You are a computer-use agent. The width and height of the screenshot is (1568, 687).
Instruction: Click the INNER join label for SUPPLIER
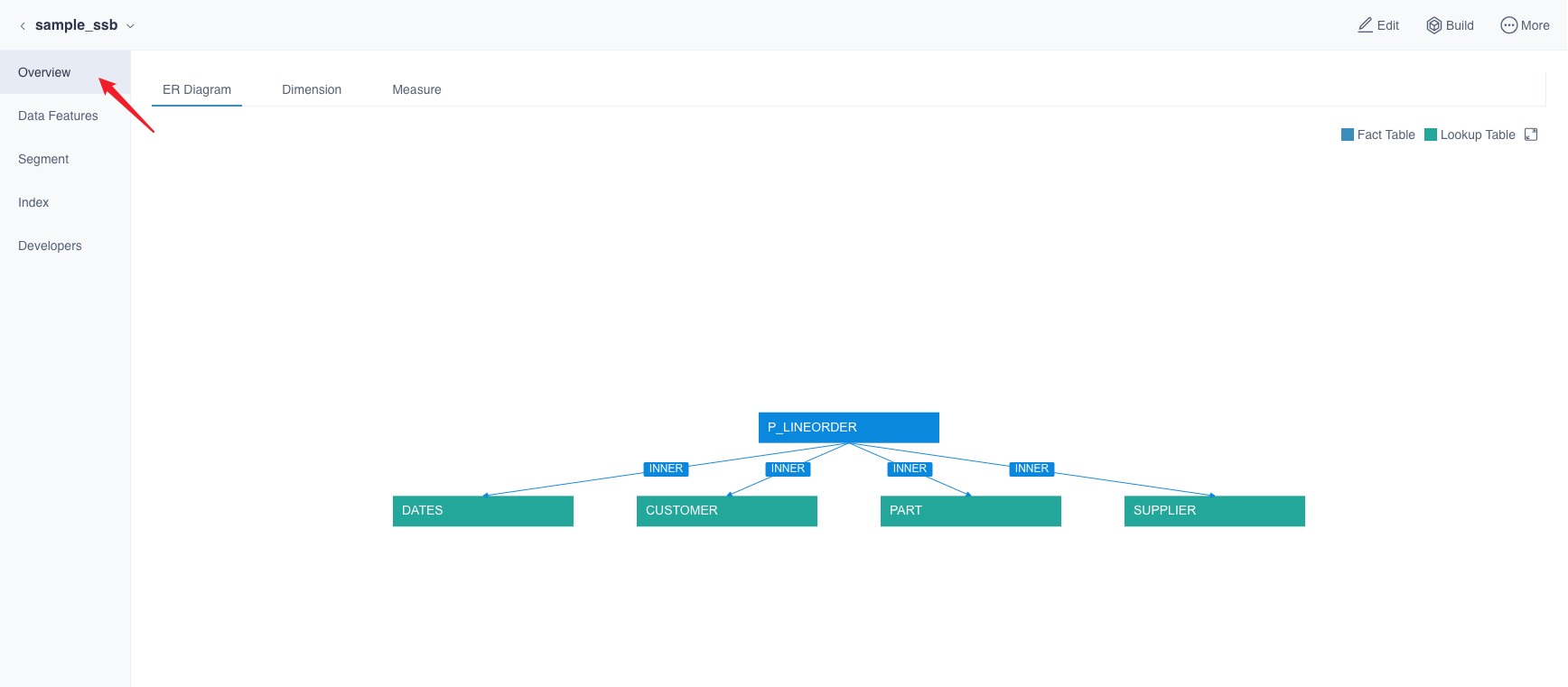(1031, 469)
